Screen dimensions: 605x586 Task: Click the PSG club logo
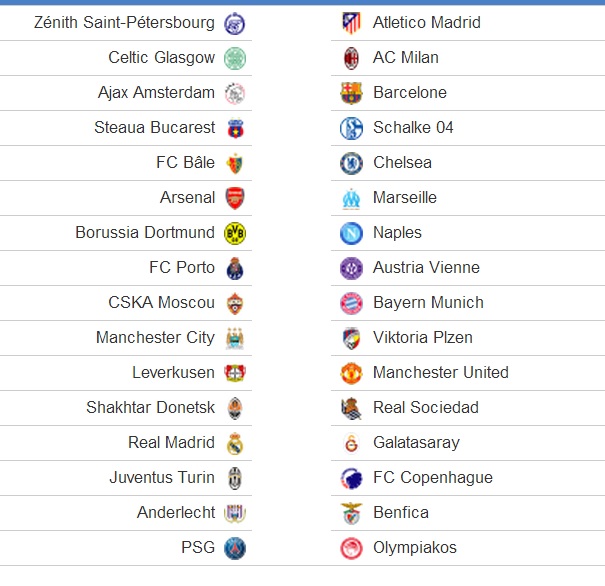[x=235, y=548]
